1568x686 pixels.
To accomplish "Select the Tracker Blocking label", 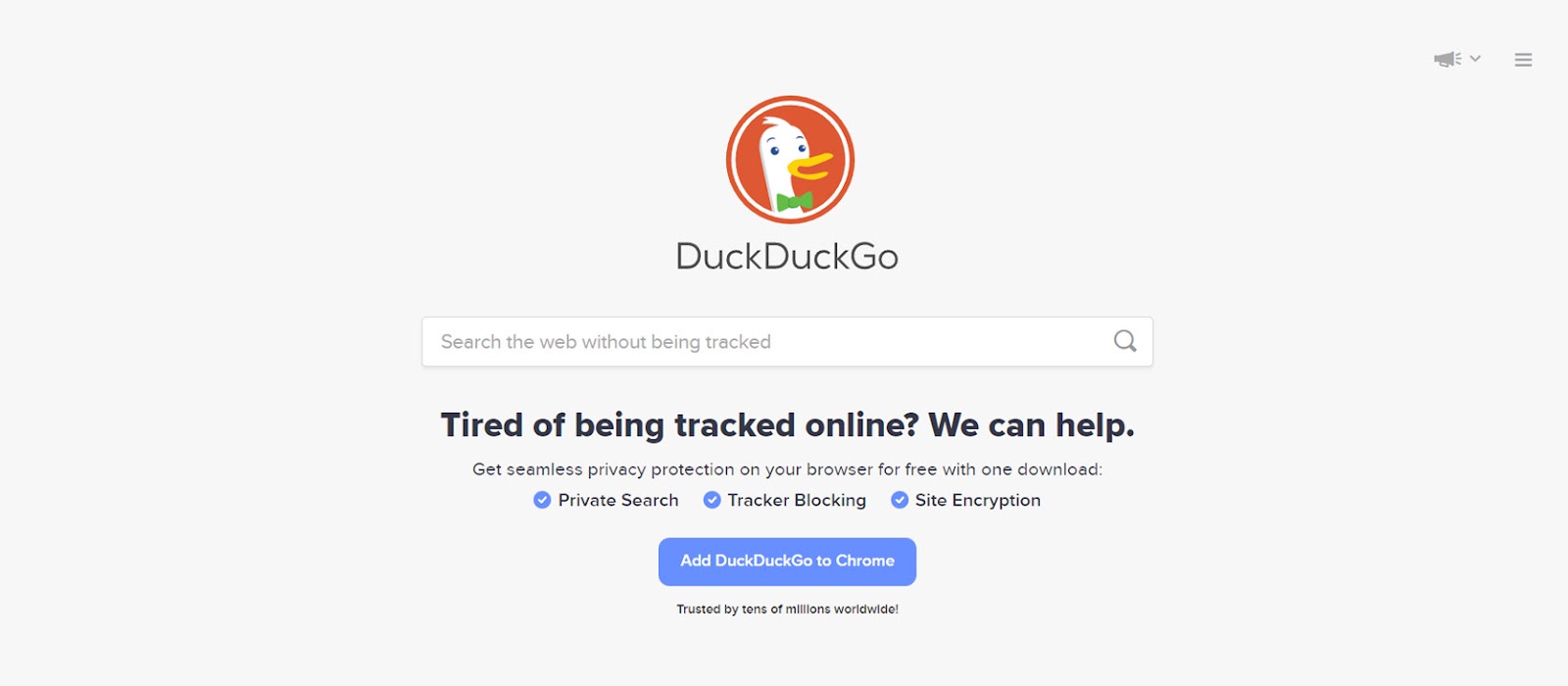I will pyautogui.click(x=797, y=500).
